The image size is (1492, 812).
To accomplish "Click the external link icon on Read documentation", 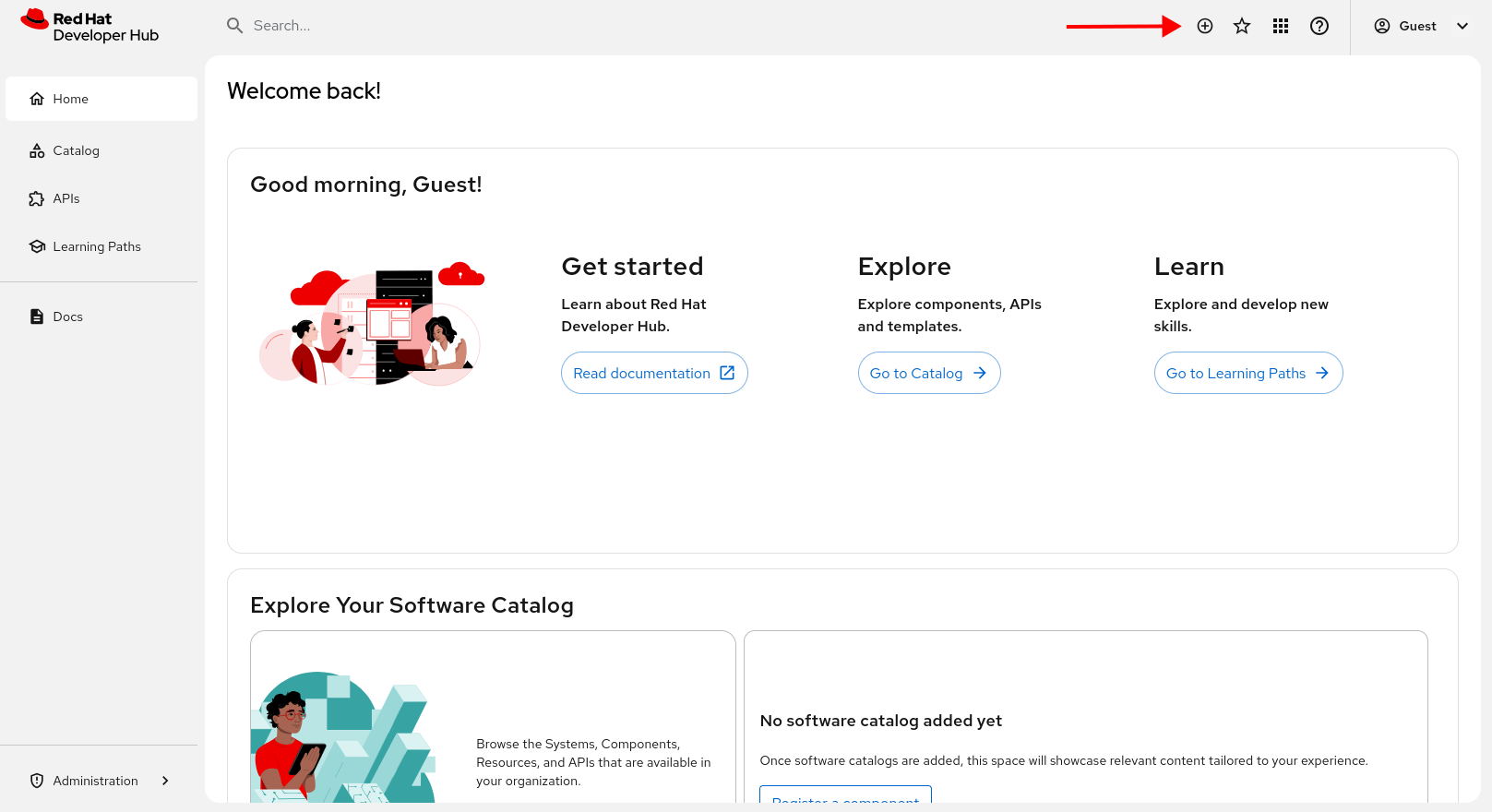I will [x=727, y=373].
